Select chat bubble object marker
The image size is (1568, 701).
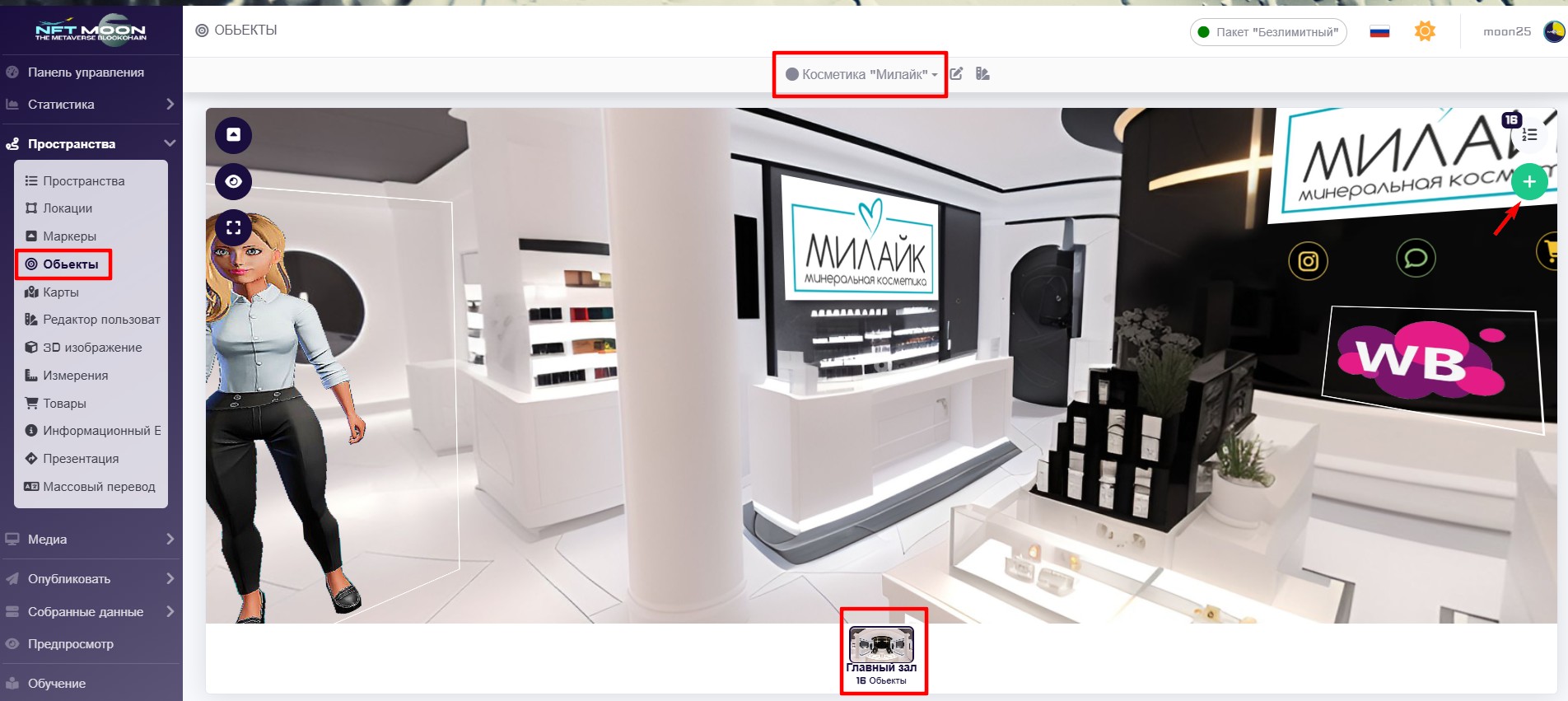[1416, 259]
